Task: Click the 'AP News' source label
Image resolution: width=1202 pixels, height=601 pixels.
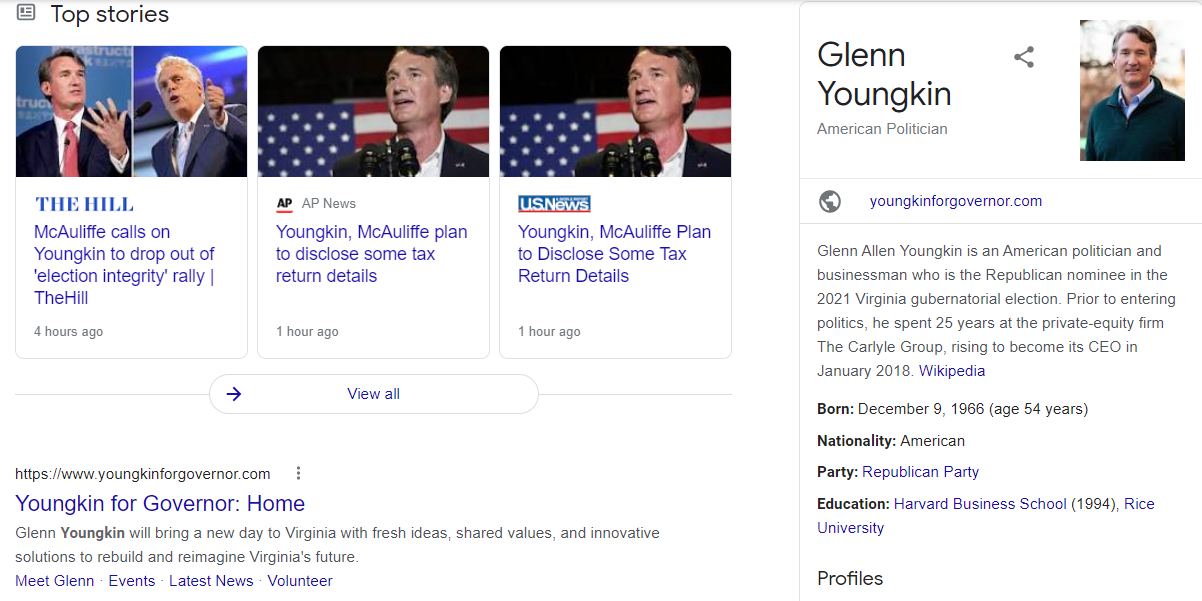Action: click(329, 204)
